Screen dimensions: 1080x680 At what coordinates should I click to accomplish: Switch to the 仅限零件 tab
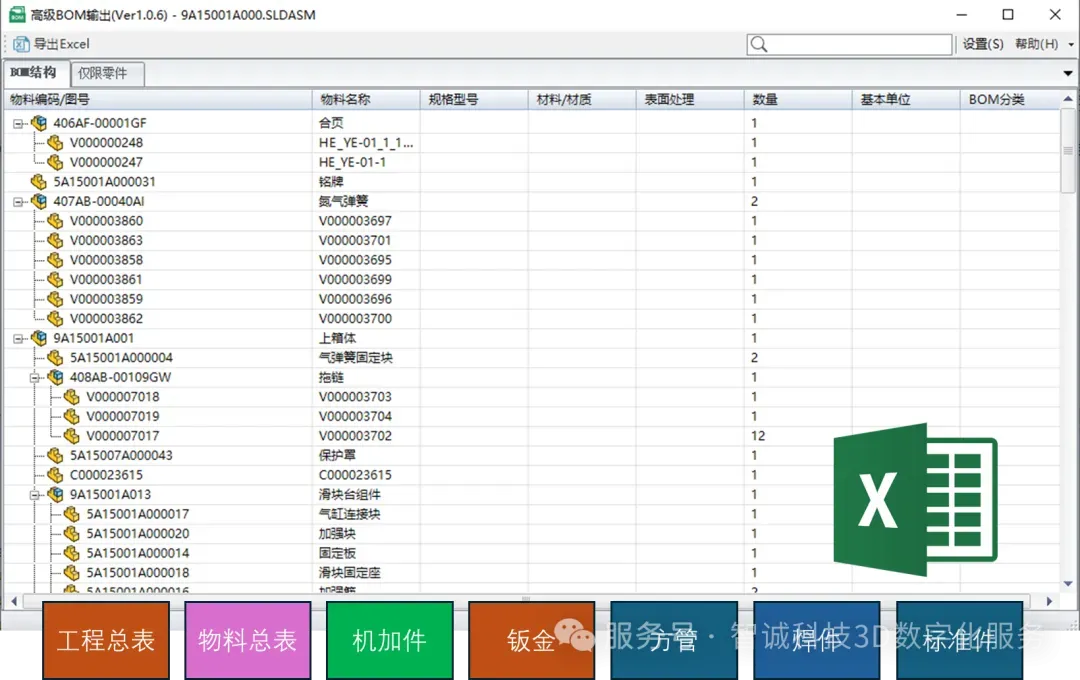[x=105, y=73]
